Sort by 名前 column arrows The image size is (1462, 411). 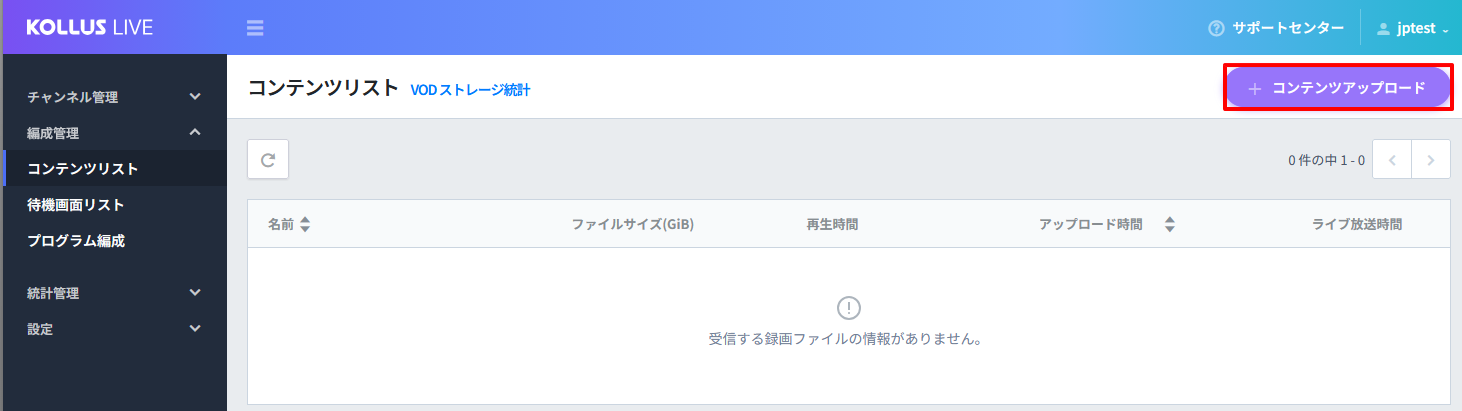(305, 225)
